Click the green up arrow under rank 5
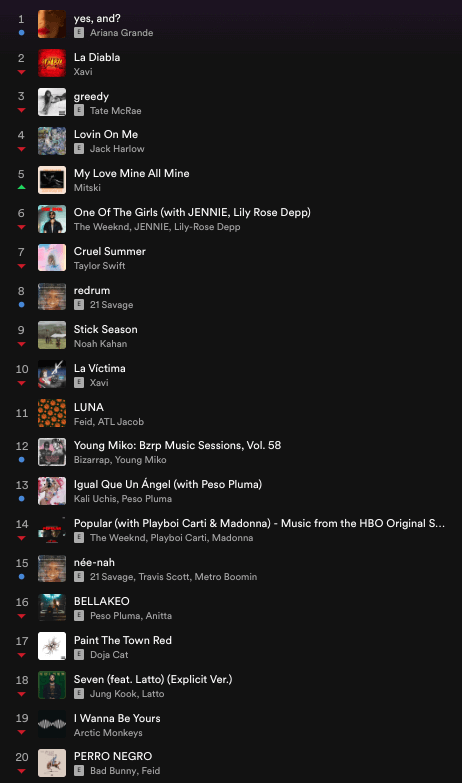The width and height of the screenshot is (462, 783). click(x=21, y=187)
